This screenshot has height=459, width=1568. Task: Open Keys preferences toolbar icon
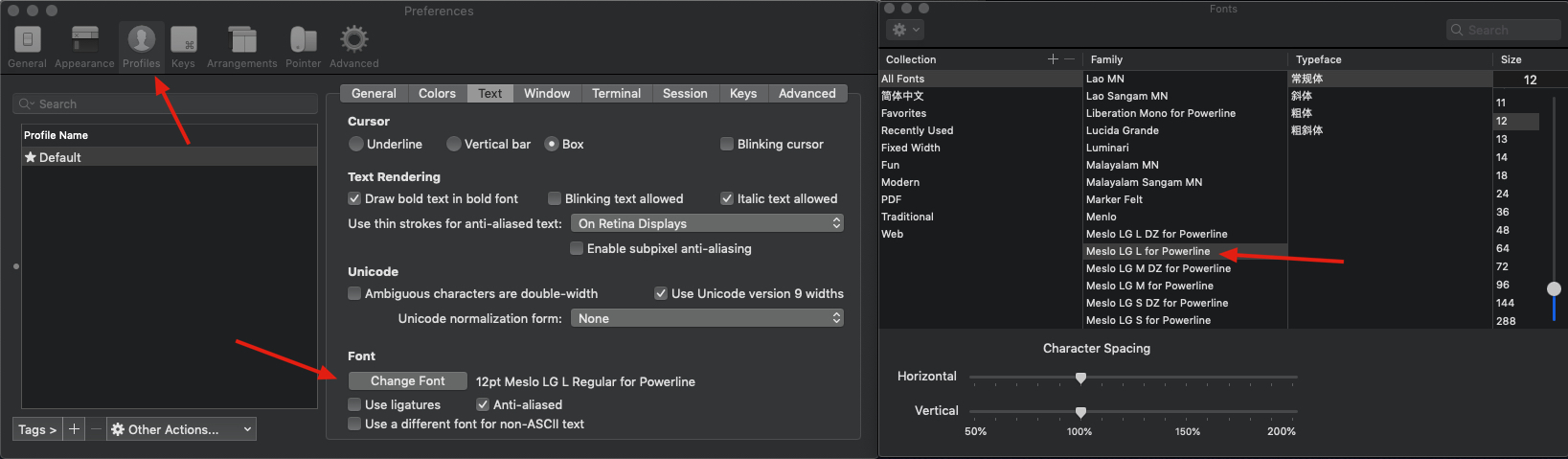(183, 47)
